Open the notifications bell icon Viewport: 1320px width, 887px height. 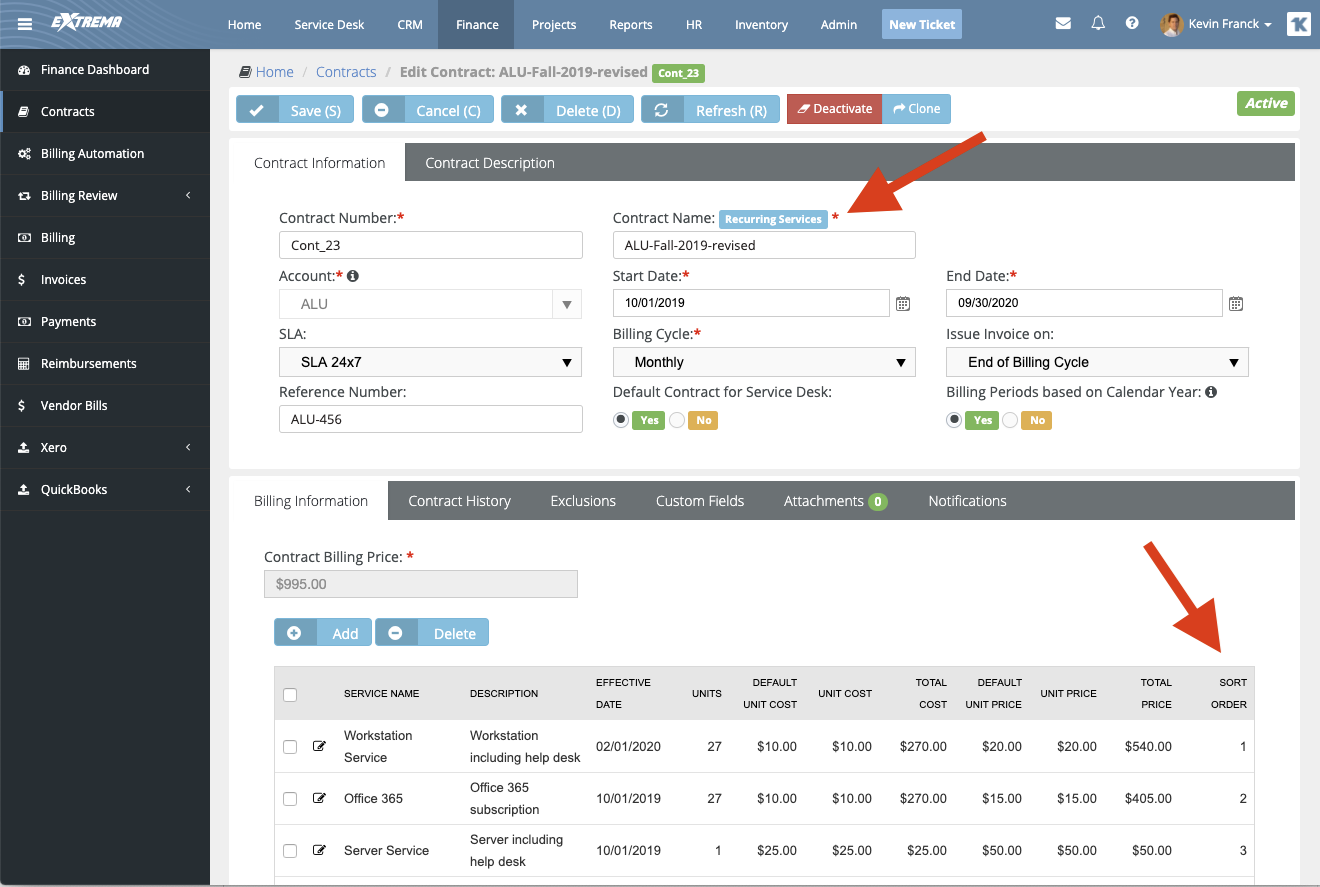(x=1098, y=23)
